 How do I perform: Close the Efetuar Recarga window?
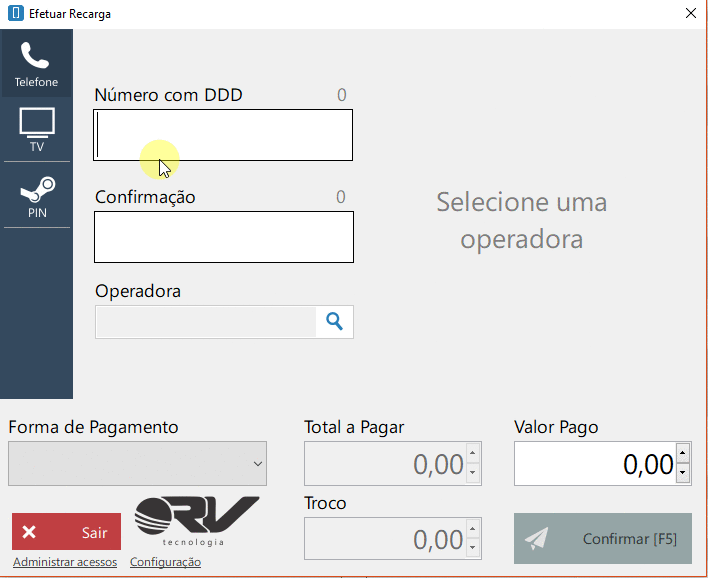click(x=690, y=14)
